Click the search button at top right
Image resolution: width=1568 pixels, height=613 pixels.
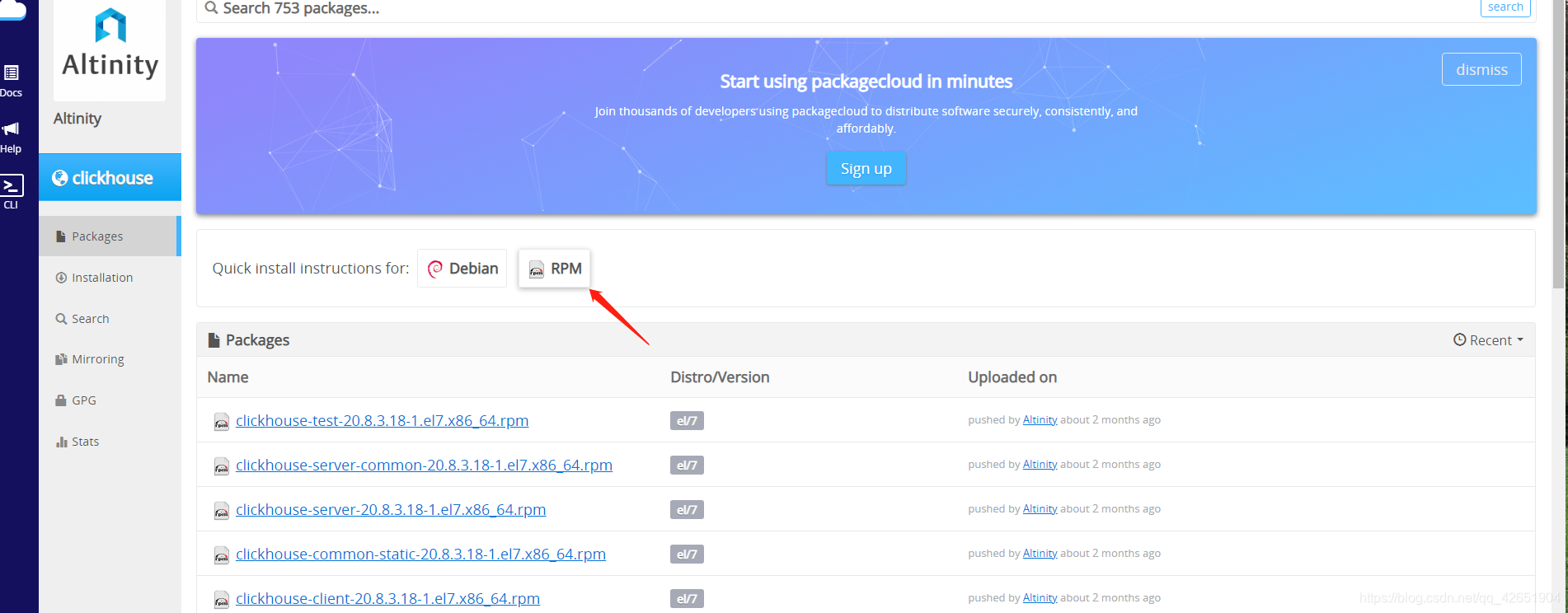(x=1505, y=7)
